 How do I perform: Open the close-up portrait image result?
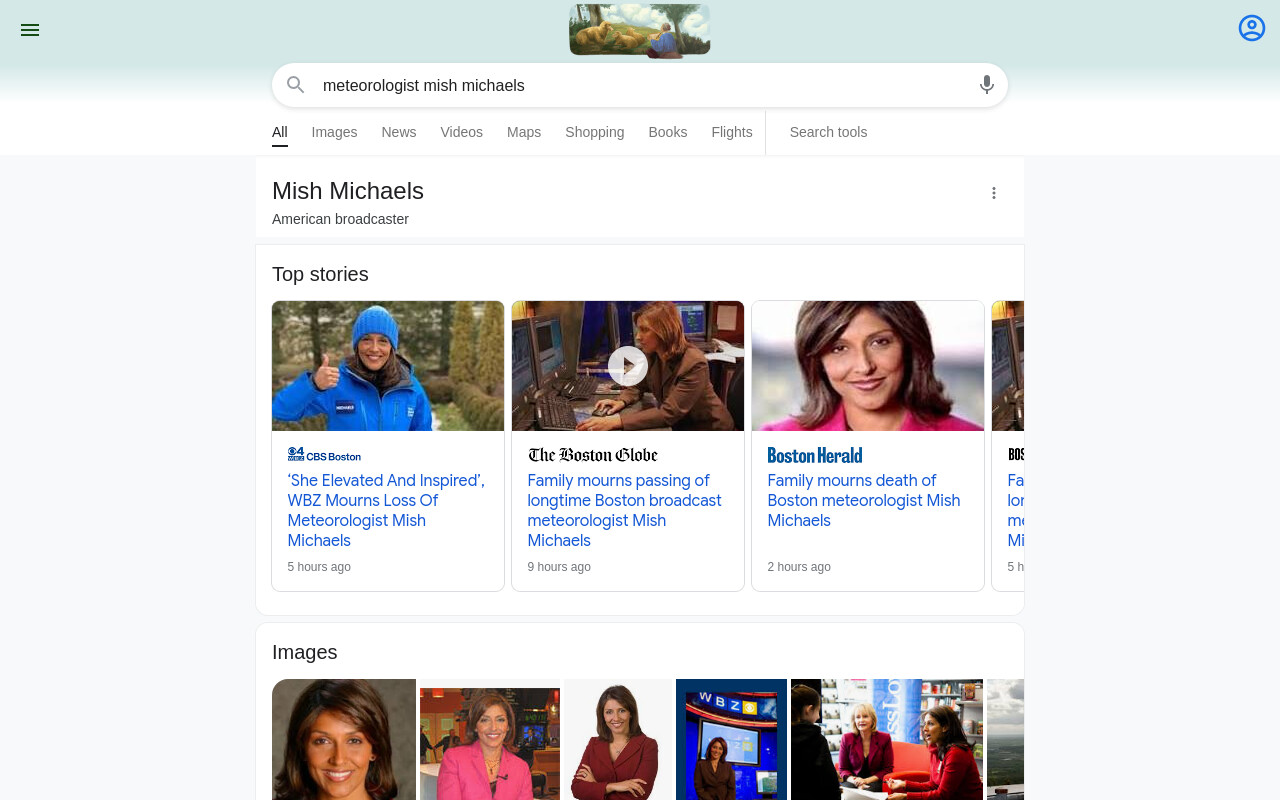344,740
